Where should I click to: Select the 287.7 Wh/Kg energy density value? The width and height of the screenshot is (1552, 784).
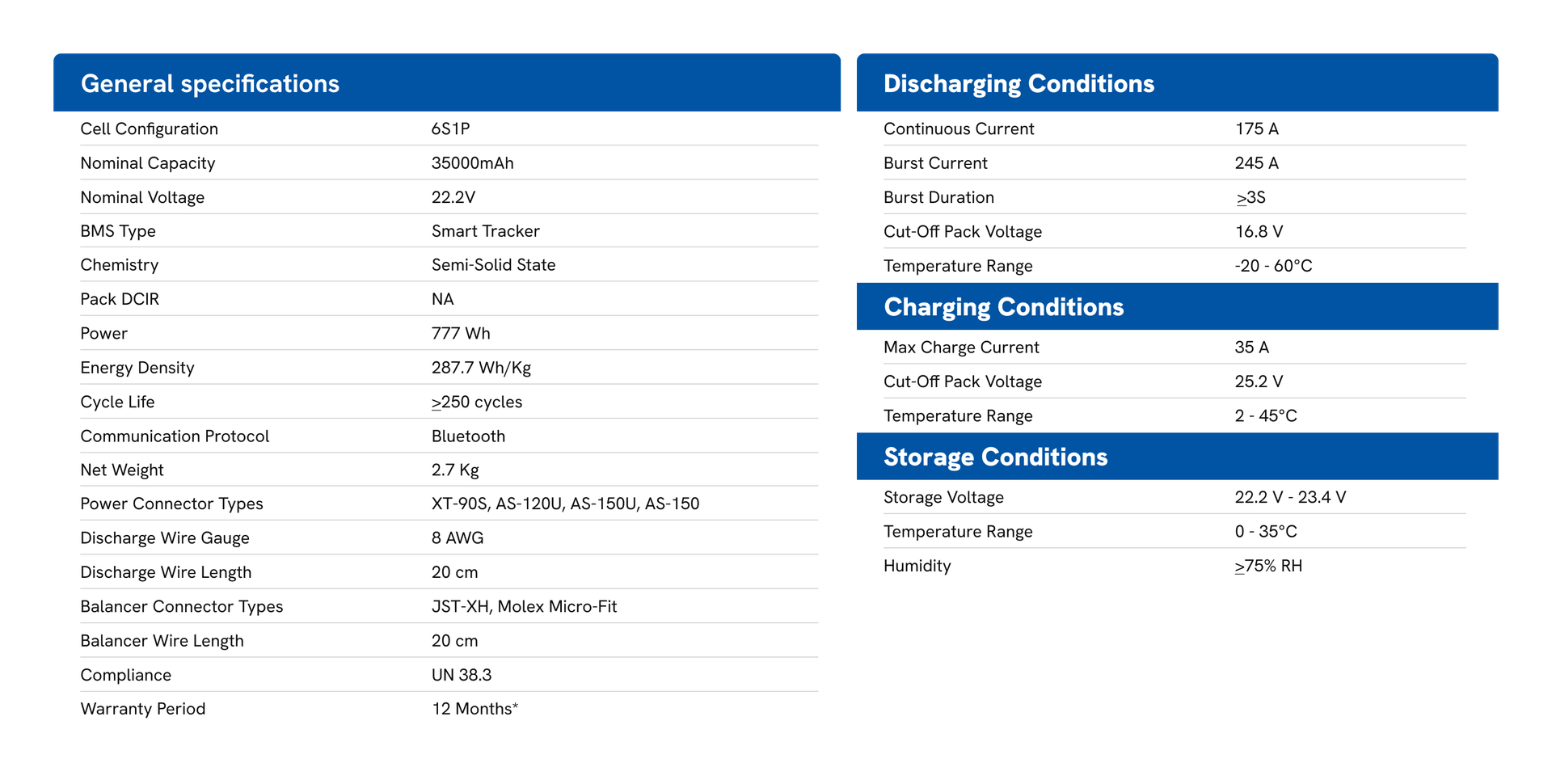tap(481, 368)
